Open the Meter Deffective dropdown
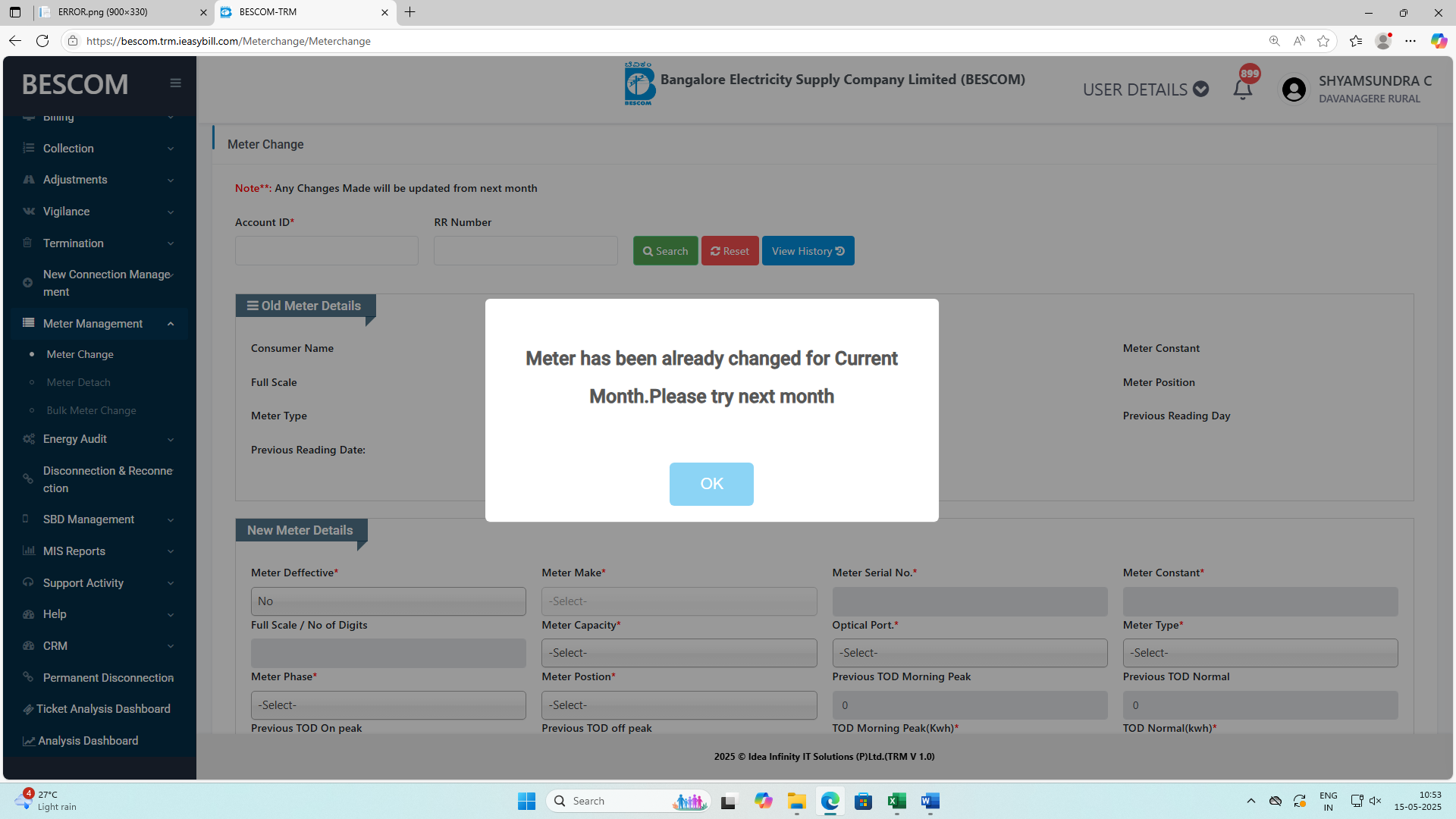The height and width of the screenshot is (819, 1456). pyautogui.click(x=388, y=601)
